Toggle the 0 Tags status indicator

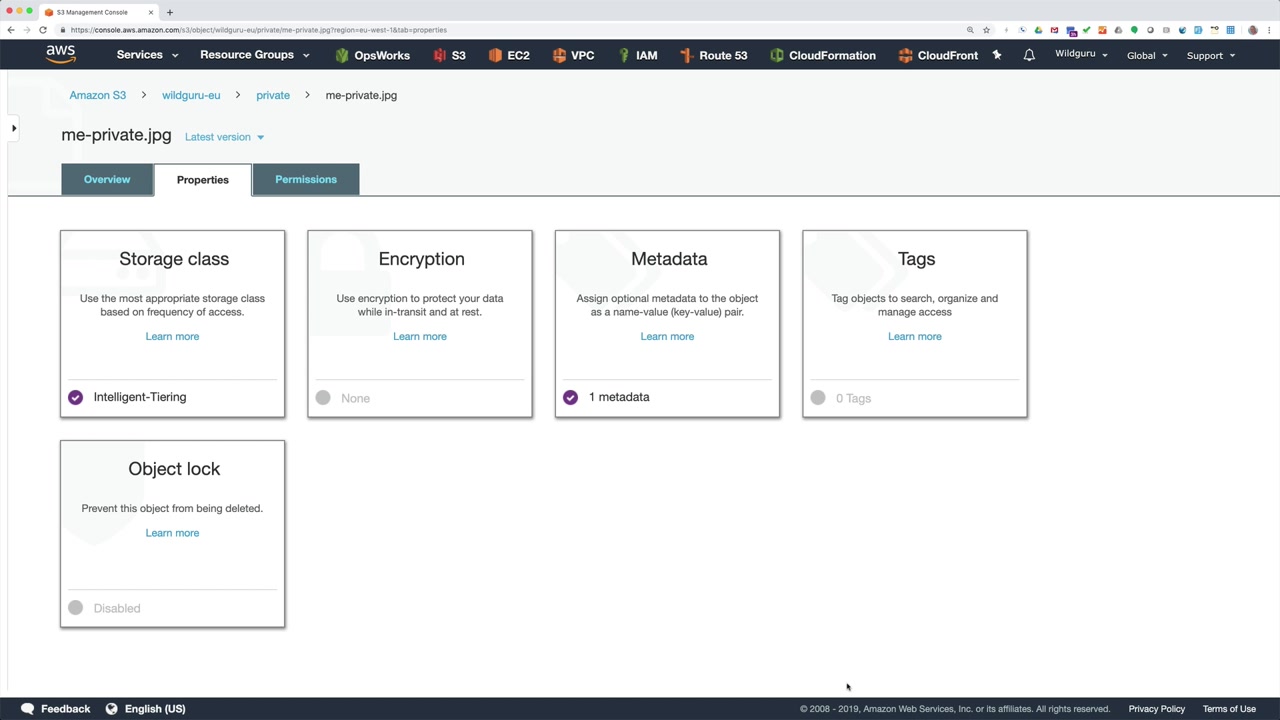coord(818,398)
